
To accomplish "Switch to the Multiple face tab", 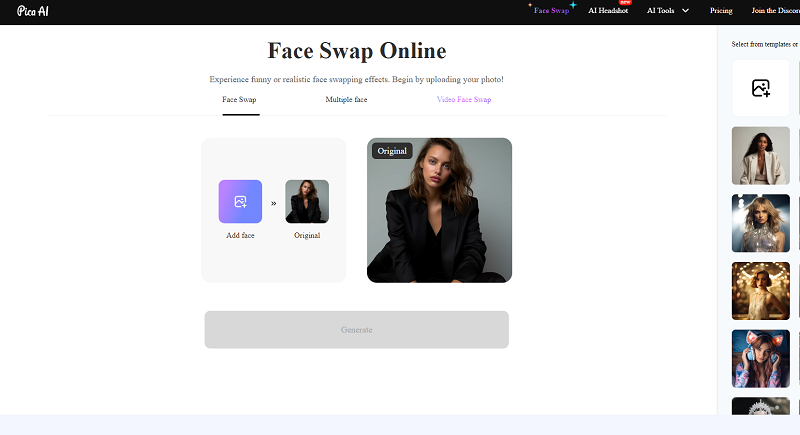I will click(346, 99).
